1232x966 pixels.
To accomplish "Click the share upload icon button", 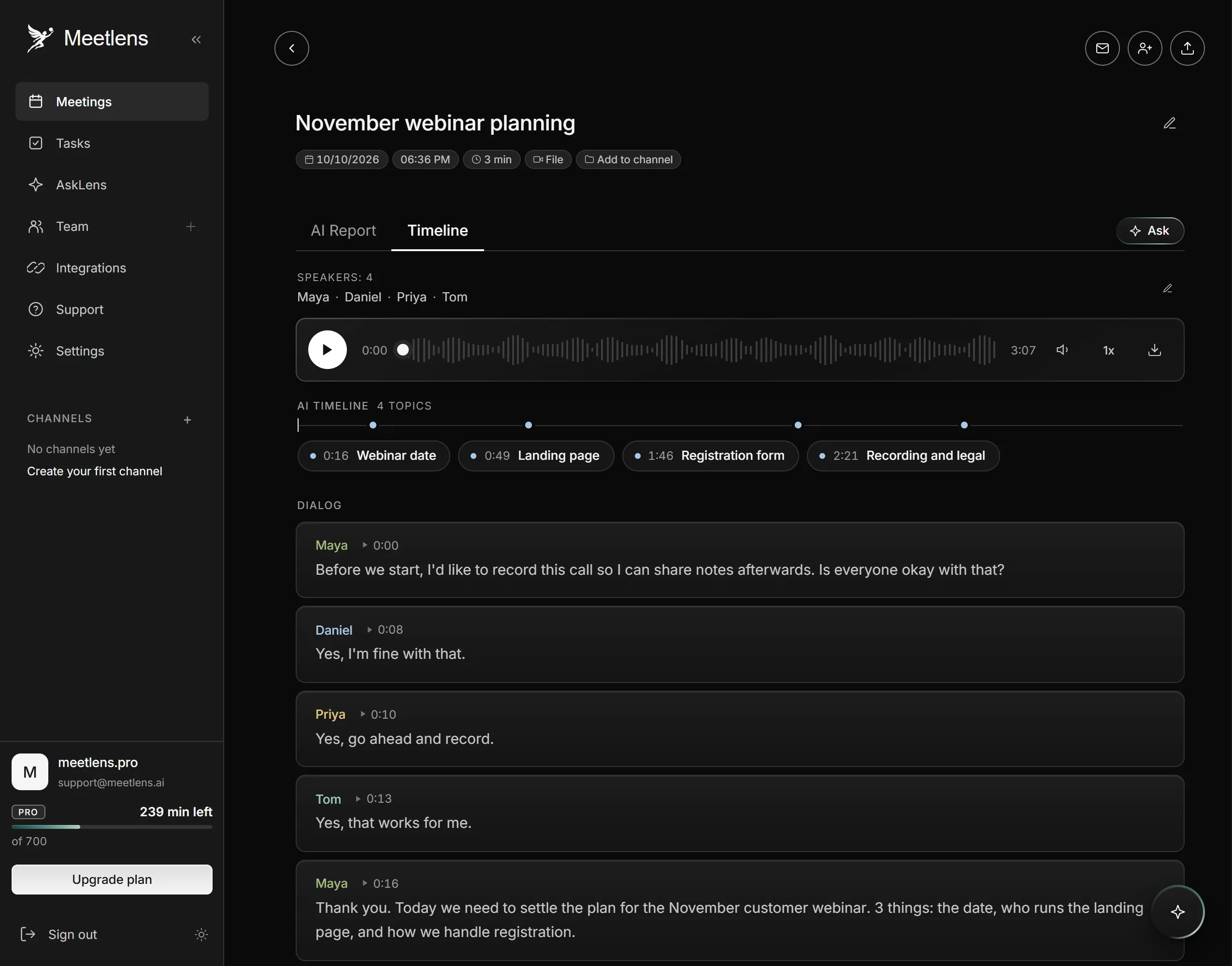I will click(1187, 48).
